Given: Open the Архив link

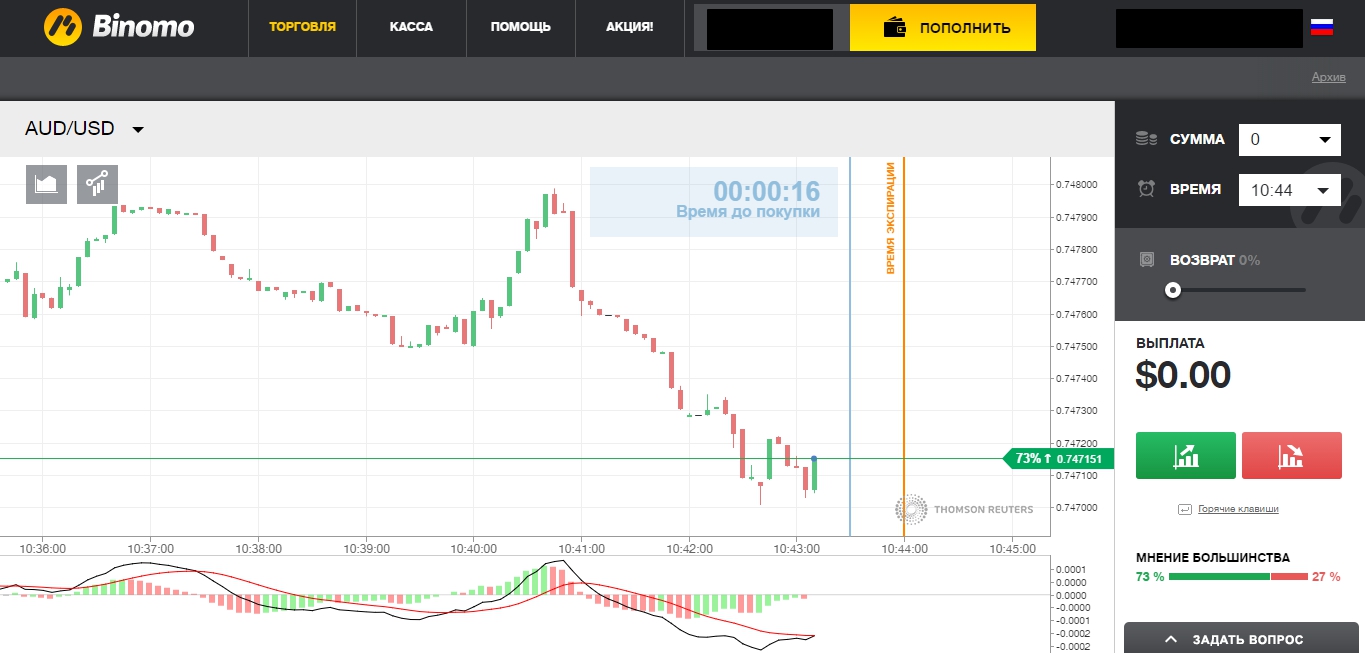Looking at the screenshot, I should (1328, 78).
